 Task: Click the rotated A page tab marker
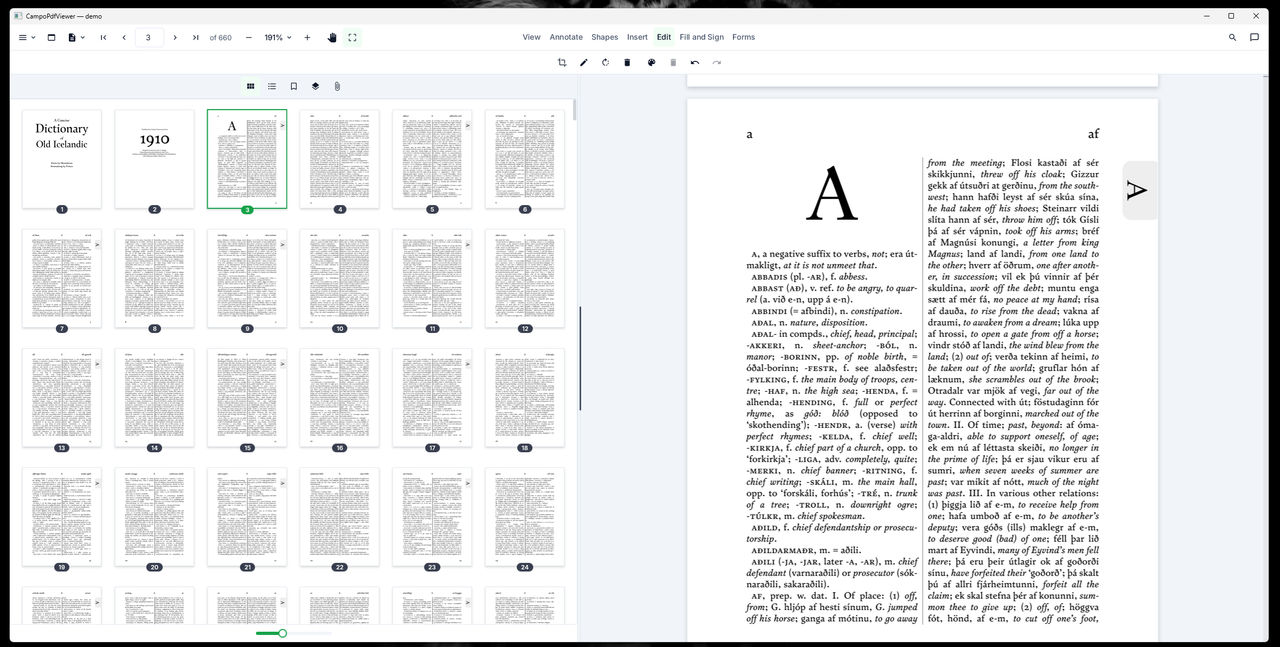pos(1140,190)
